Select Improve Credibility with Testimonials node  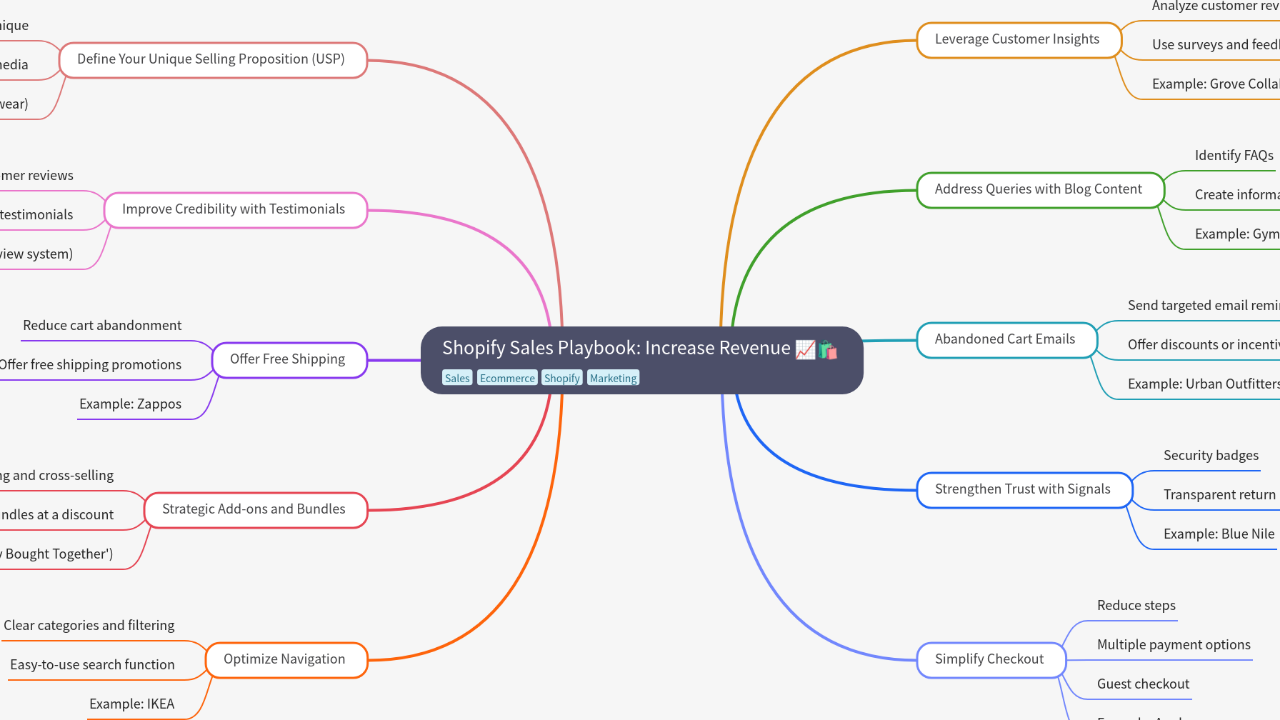click(x=234, y=209)
